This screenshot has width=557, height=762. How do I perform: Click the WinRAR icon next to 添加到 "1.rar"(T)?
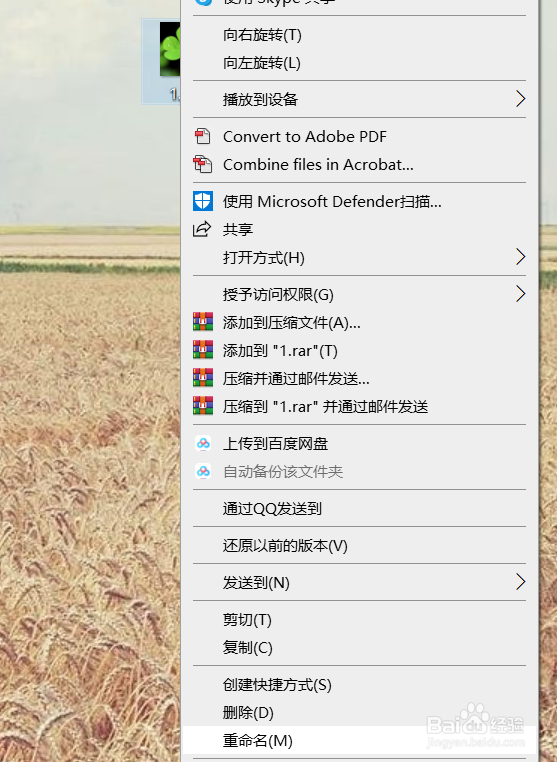[203, 350]
